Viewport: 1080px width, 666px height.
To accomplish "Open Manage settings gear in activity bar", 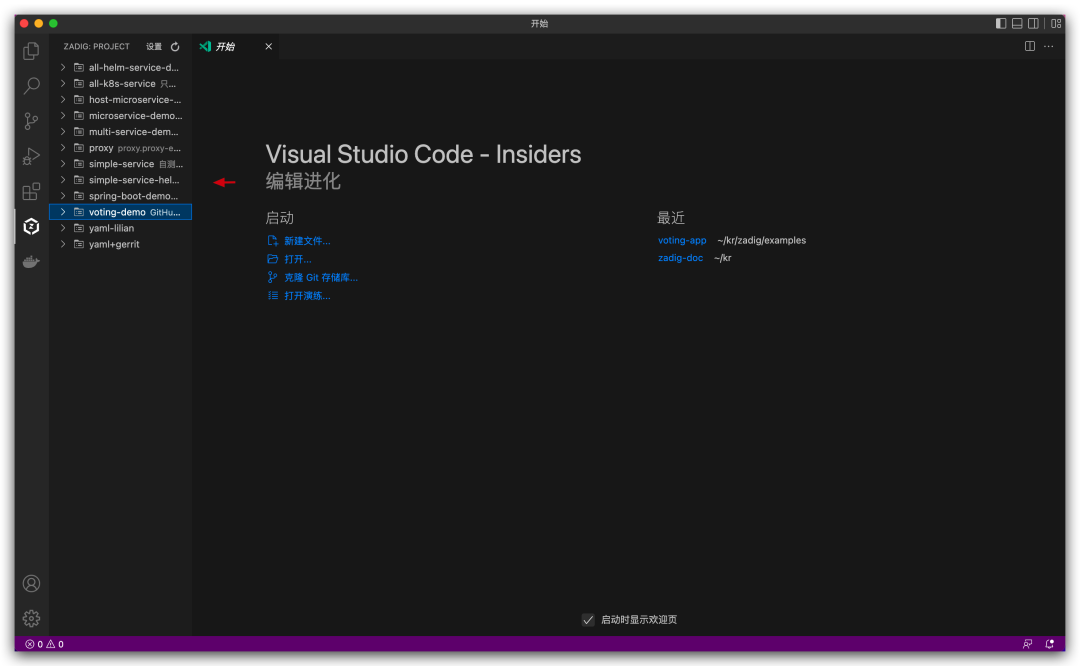I will pyautogui.click(x=30, y=618).
